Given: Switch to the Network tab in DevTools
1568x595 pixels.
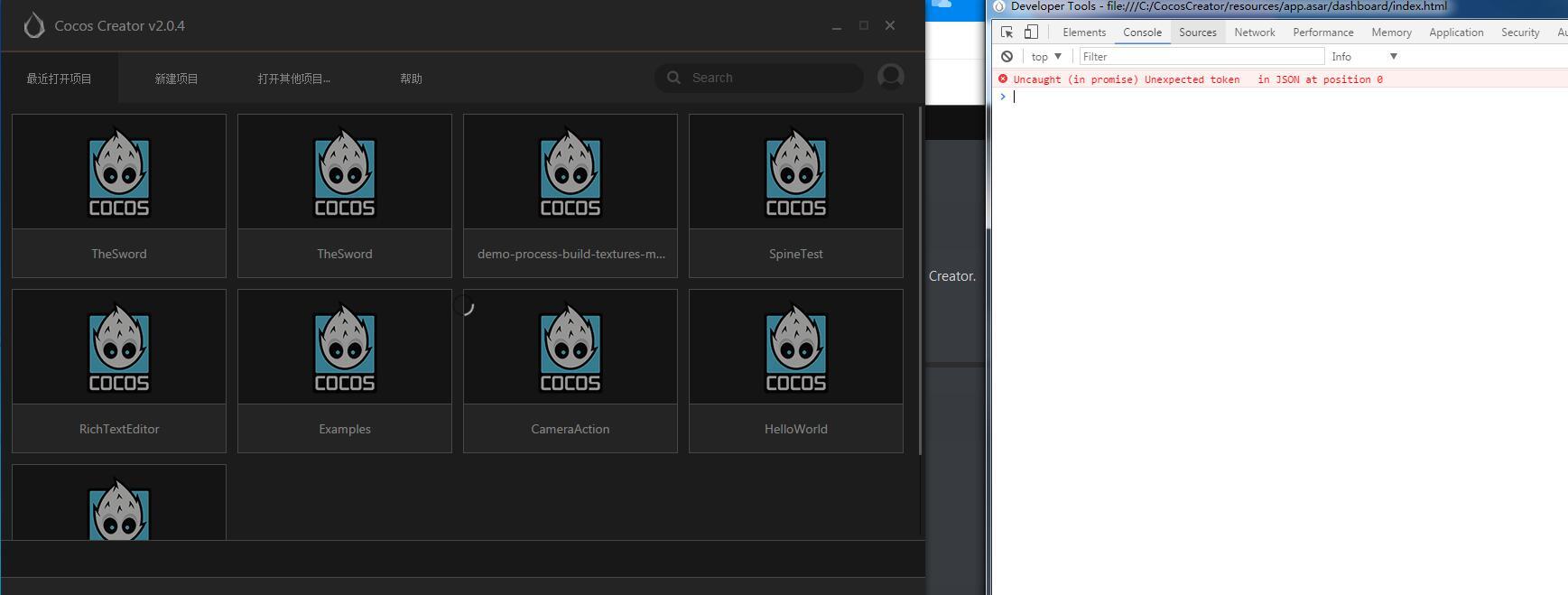Looking at the screenshot, I should point(1255,33).
